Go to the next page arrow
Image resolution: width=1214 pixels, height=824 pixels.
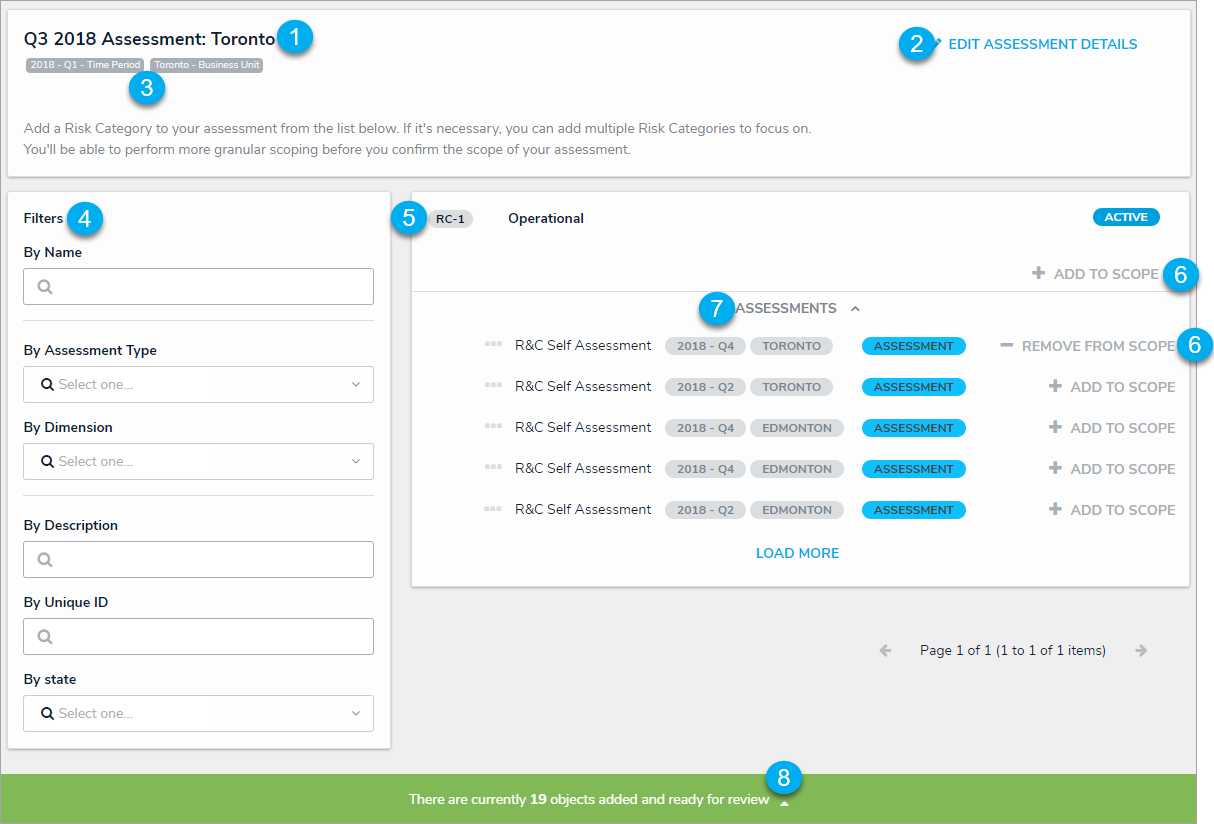pos(1141,650)
